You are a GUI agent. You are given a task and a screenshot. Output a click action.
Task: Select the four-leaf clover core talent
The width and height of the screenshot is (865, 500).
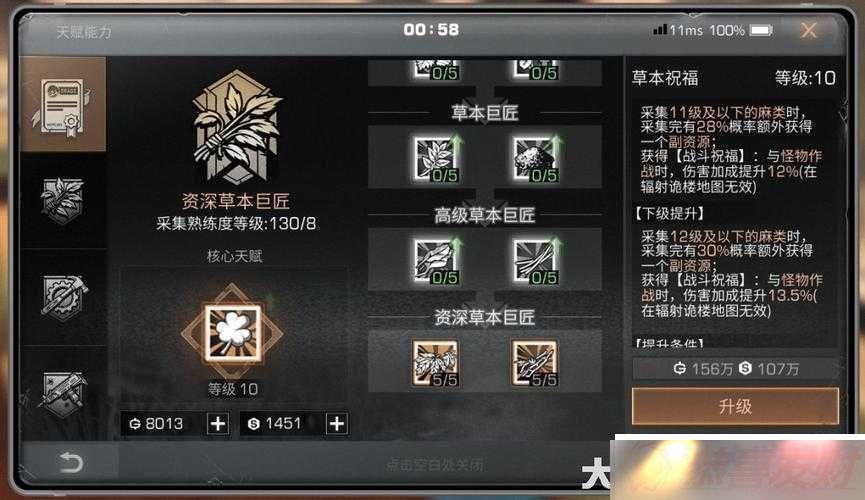click(x=232, y=333)
